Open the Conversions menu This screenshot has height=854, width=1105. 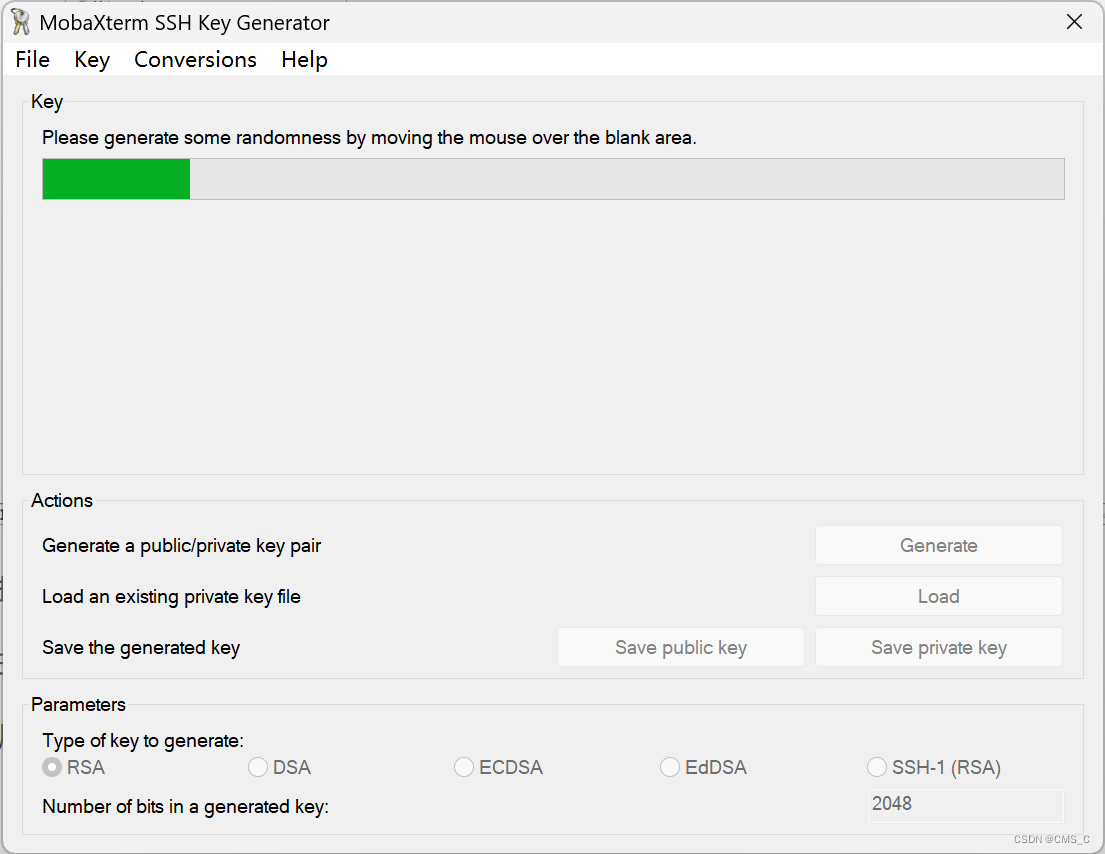point(195,60)
